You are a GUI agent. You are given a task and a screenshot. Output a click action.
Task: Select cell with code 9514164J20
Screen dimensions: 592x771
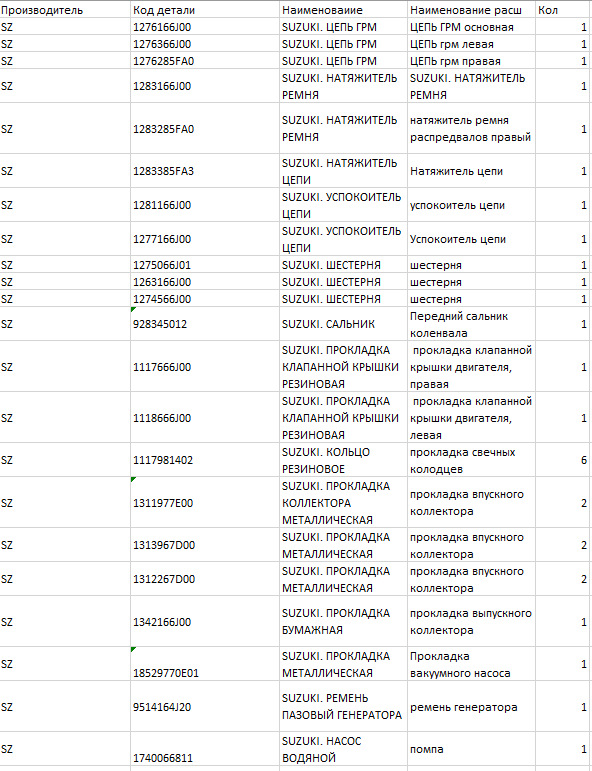pyautogui.click(x=205, y=706)
